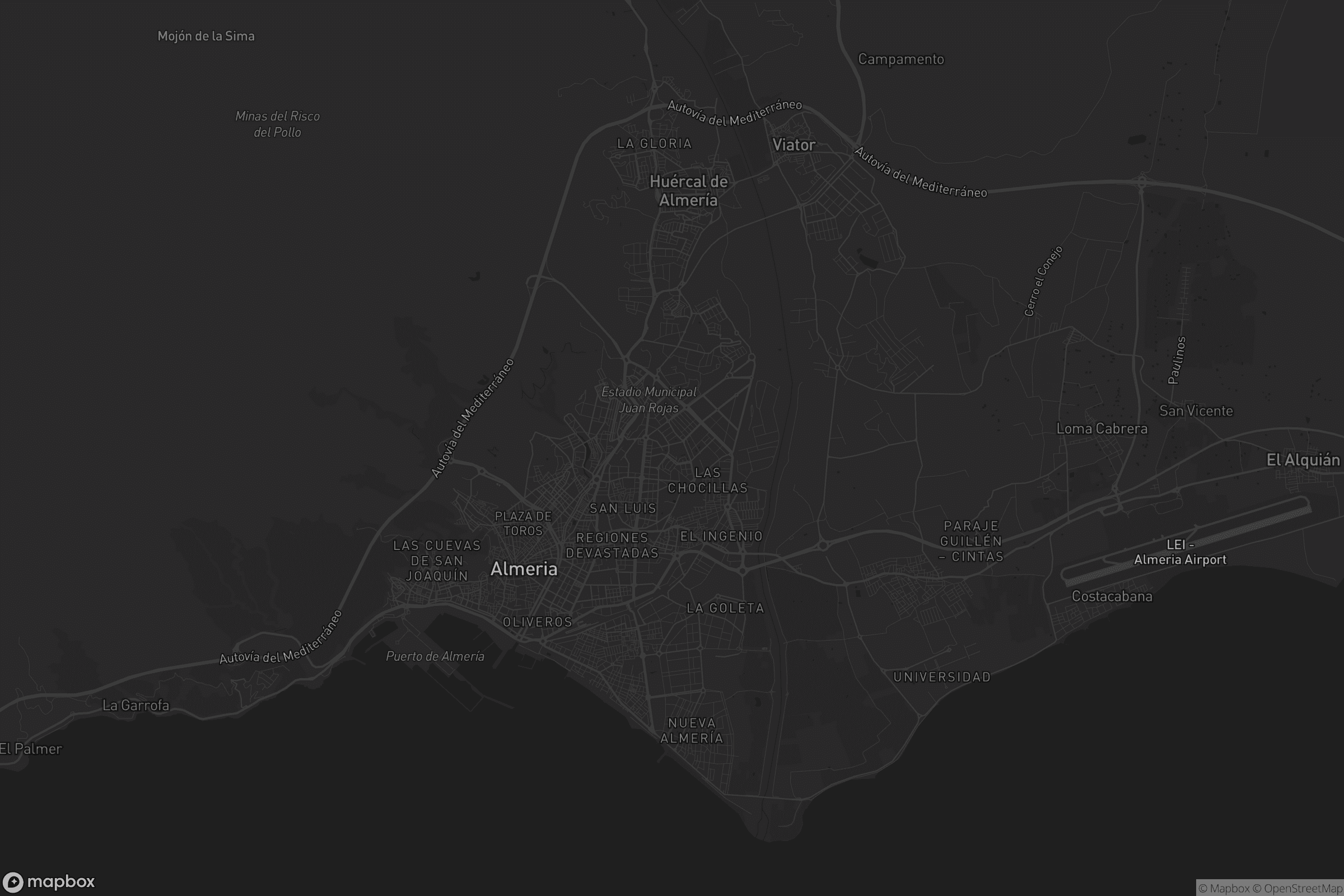Select the San Vicente label
The height and width of the screenshot is (896, 1344).
(1196, 412)
